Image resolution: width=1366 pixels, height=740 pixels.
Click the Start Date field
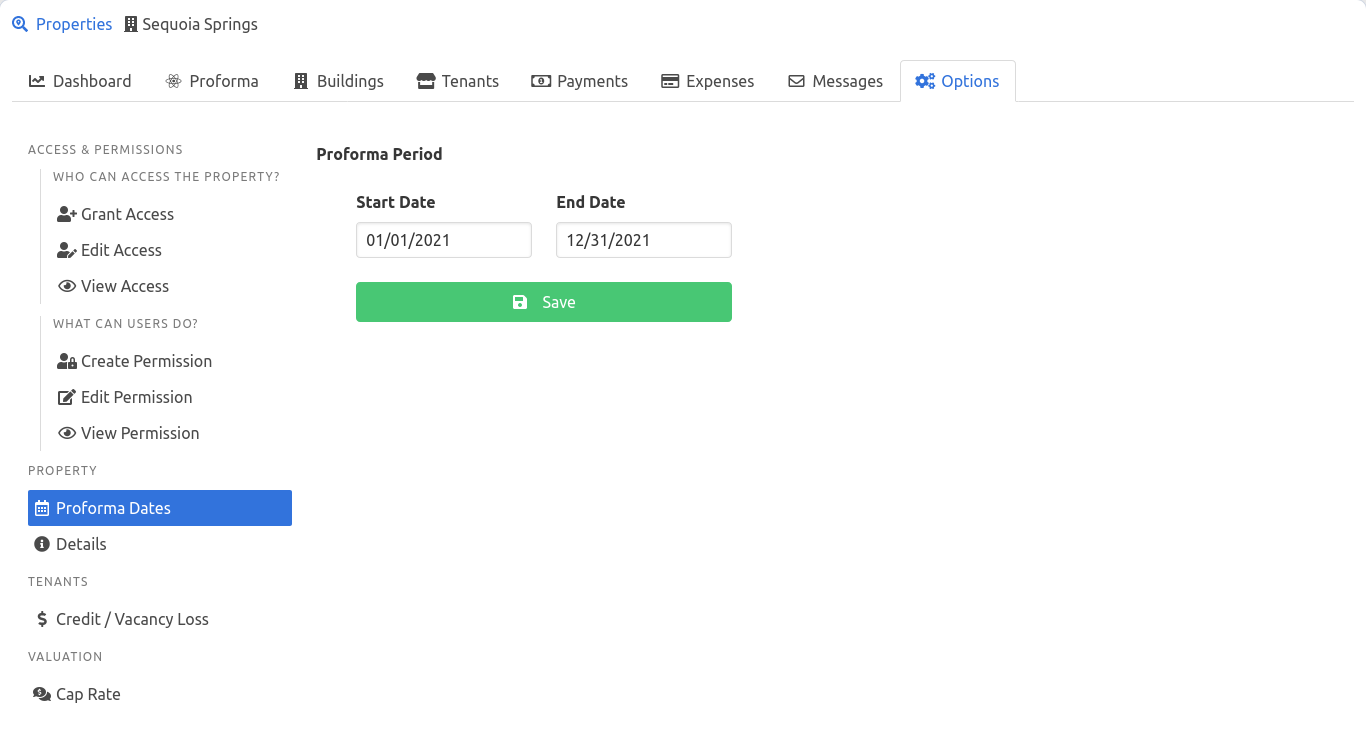click(x=444, y=240)
